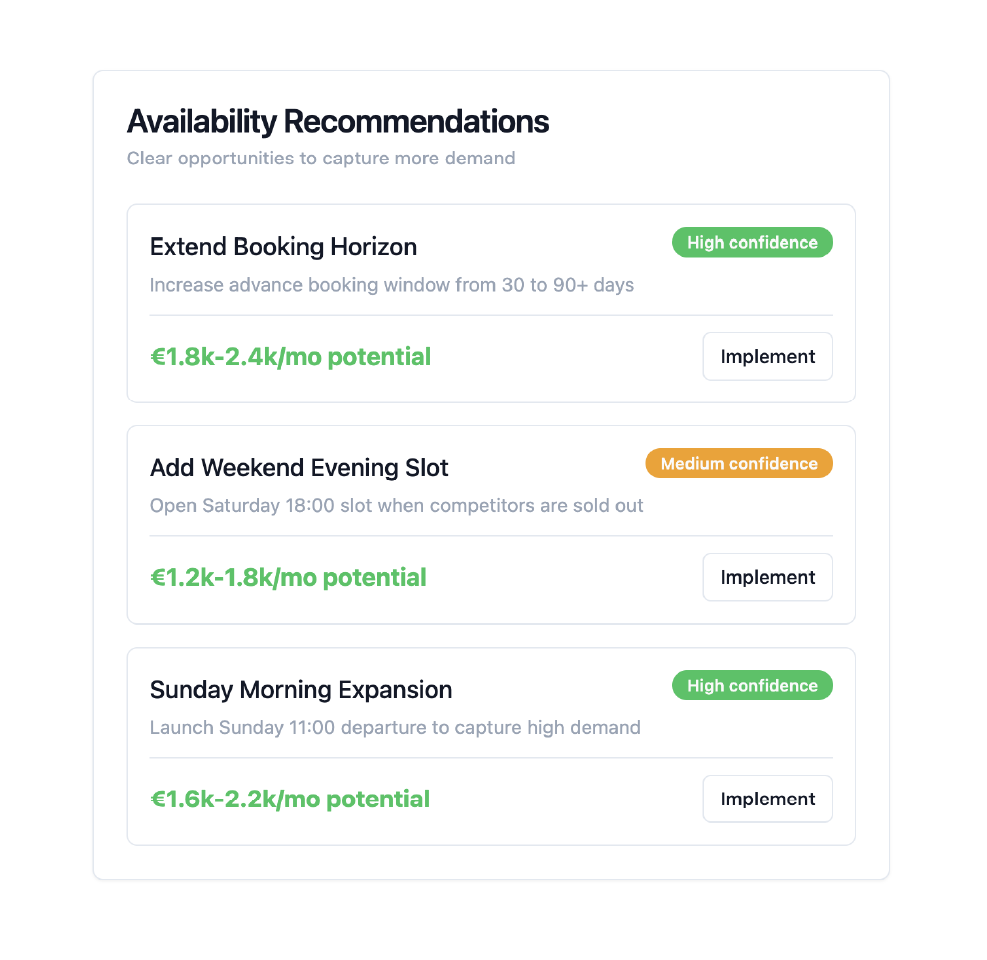This screenshot has height=960, width=987.
Task: Click divider line in Weekend Evening Slot card
Action: 490,536
